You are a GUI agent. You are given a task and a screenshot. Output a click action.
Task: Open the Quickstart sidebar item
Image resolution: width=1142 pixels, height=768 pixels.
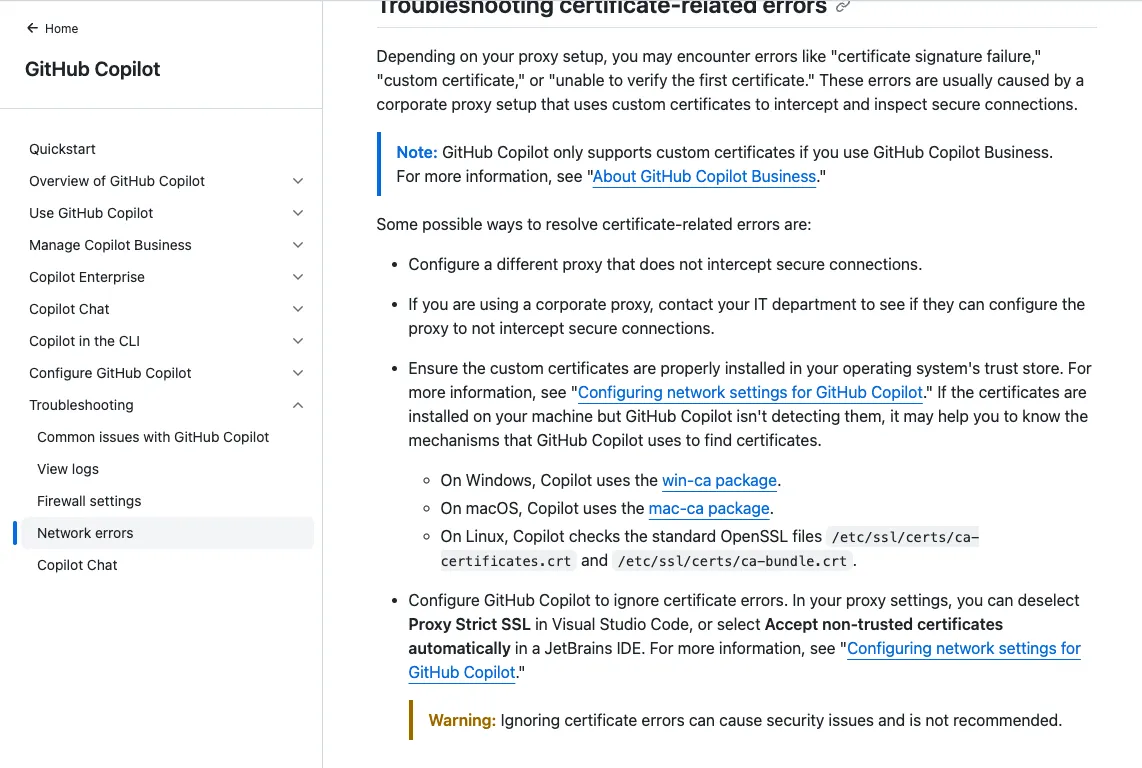pyautogui.click(x=62, y=149)
